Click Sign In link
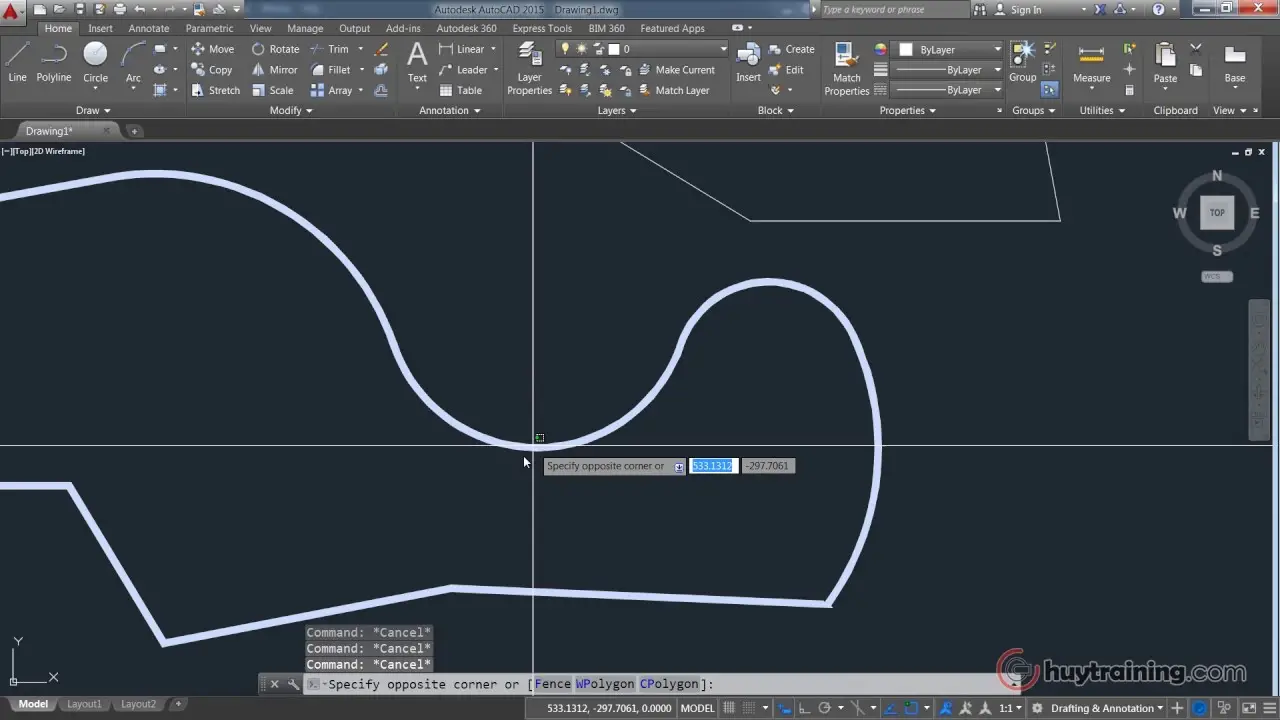The height and width of the screenshot is (720, 1280). pyautogui.click(x=1026, y=9)
